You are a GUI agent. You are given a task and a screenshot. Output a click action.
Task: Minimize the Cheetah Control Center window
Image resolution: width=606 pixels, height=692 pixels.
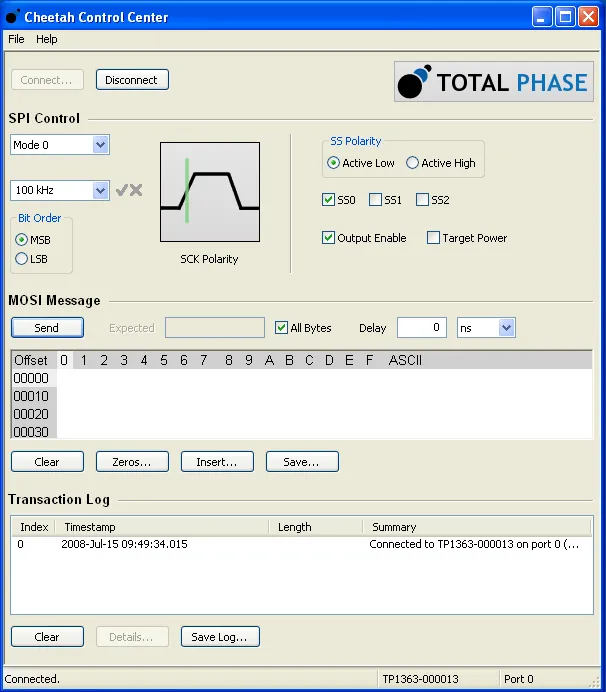pyautogui.click(x=542, y=17)
